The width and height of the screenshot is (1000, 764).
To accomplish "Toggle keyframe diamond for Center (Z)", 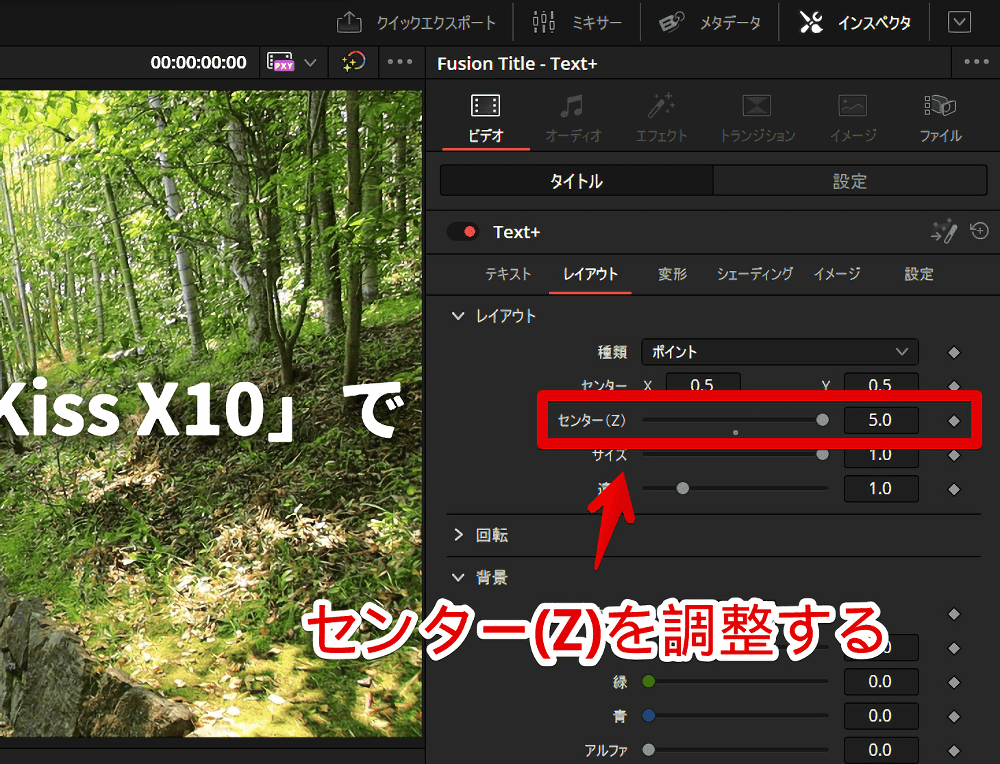I will [954, 421].
